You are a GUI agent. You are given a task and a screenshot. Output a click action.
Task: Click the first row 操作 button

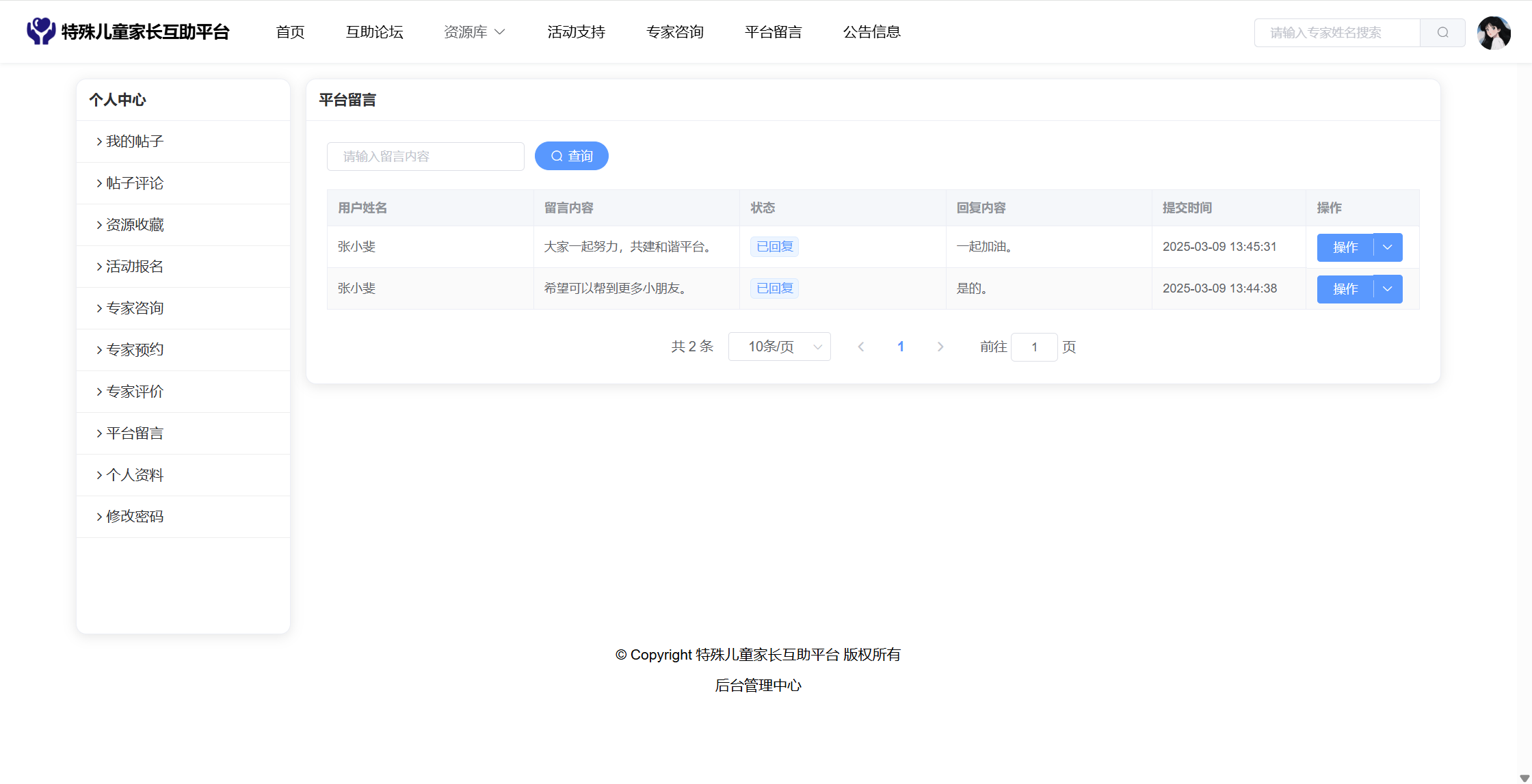pyautogui.click(x=1345, y=247)
